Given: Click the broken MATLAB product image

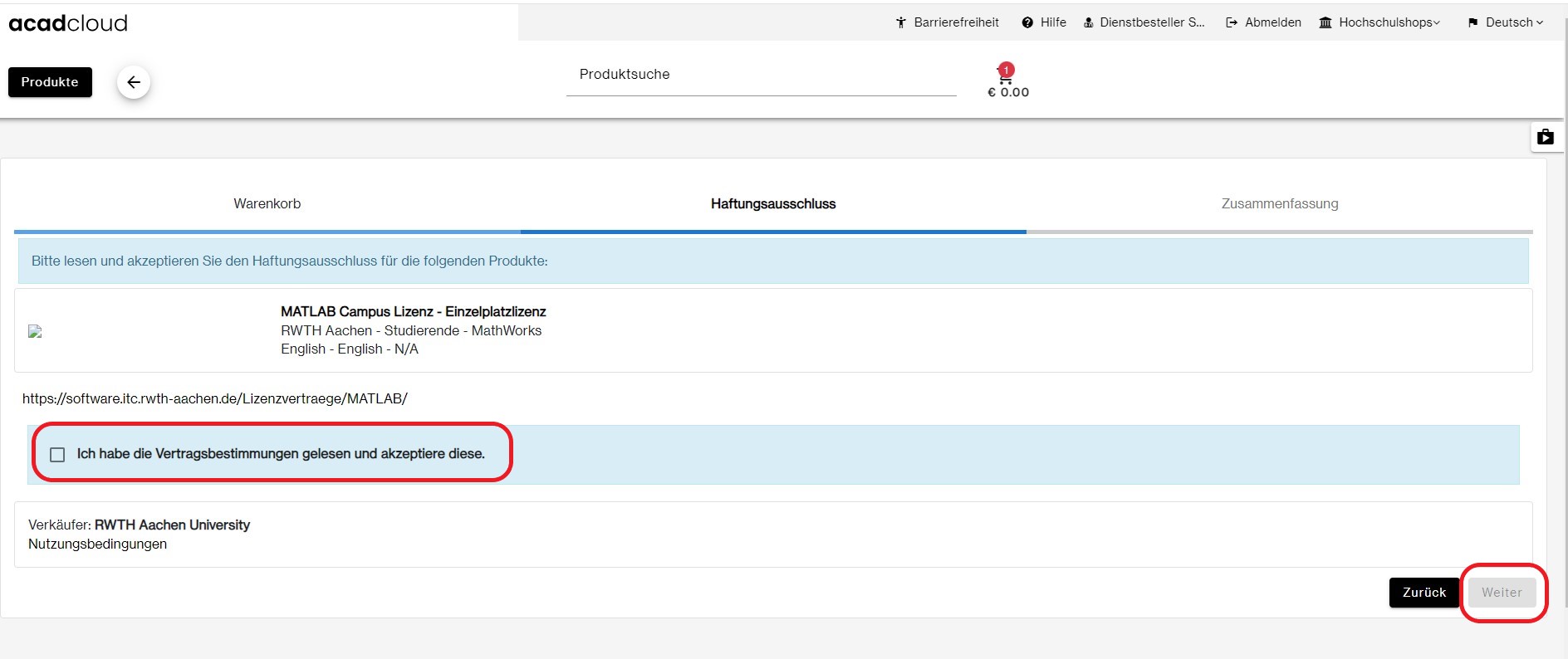Looking at the screenshot, I should 35,331.
